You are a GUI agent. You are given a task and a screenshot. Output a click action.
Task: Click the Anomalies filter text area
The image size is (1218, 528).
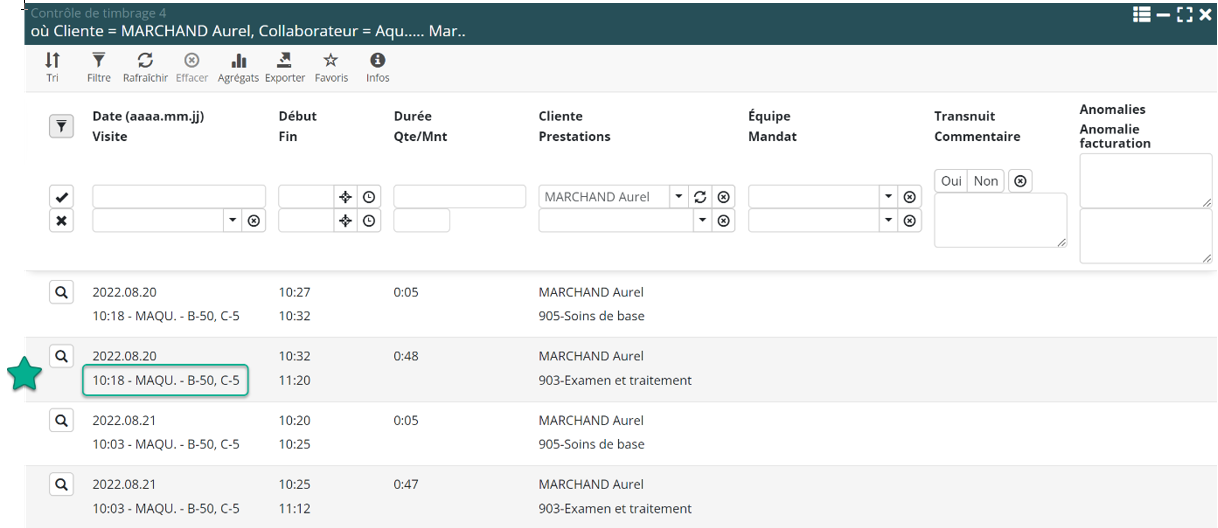(1145, 181)
